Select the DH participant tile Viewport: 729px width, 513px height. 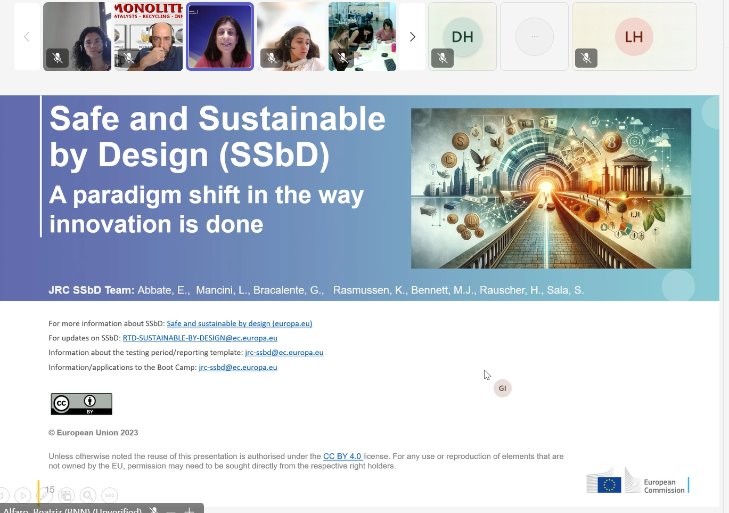(462, 37)
